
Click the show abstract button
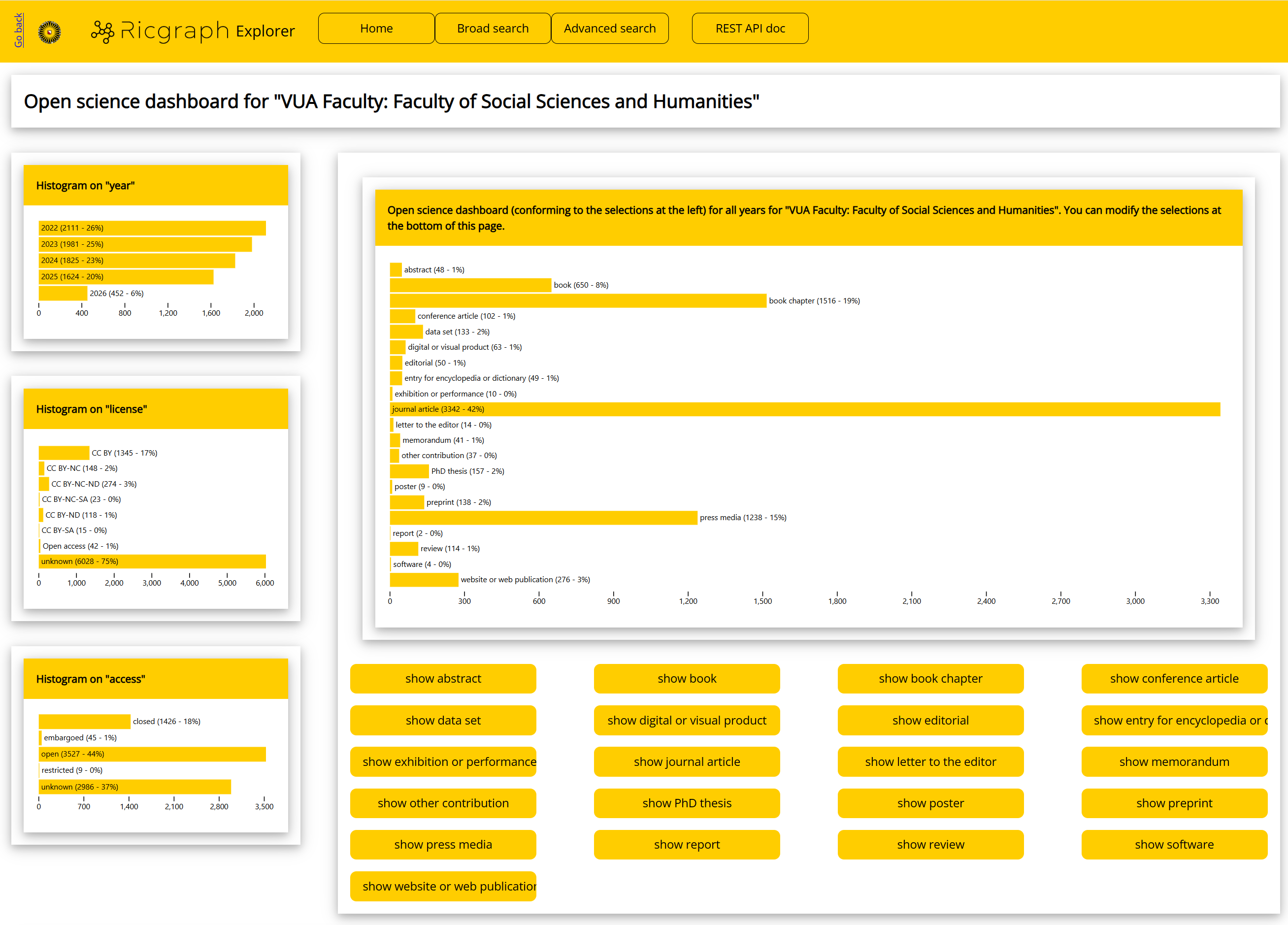point(443,679)
